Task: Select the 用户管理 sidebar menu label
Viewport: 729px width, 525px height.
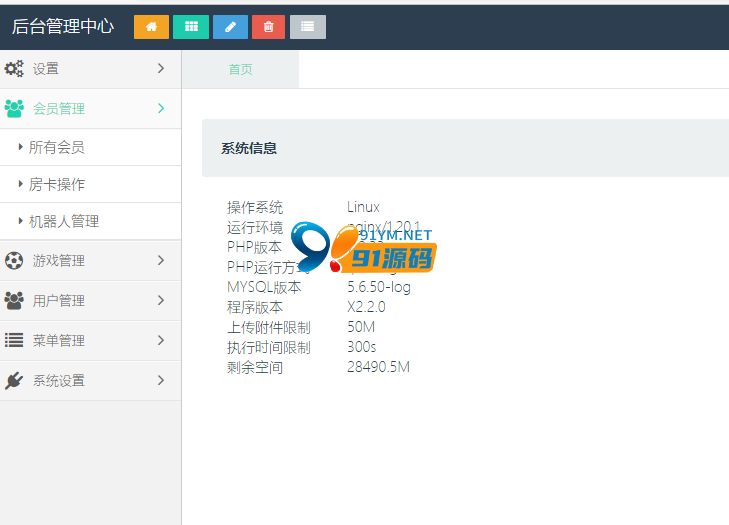Action: point(59,300)
